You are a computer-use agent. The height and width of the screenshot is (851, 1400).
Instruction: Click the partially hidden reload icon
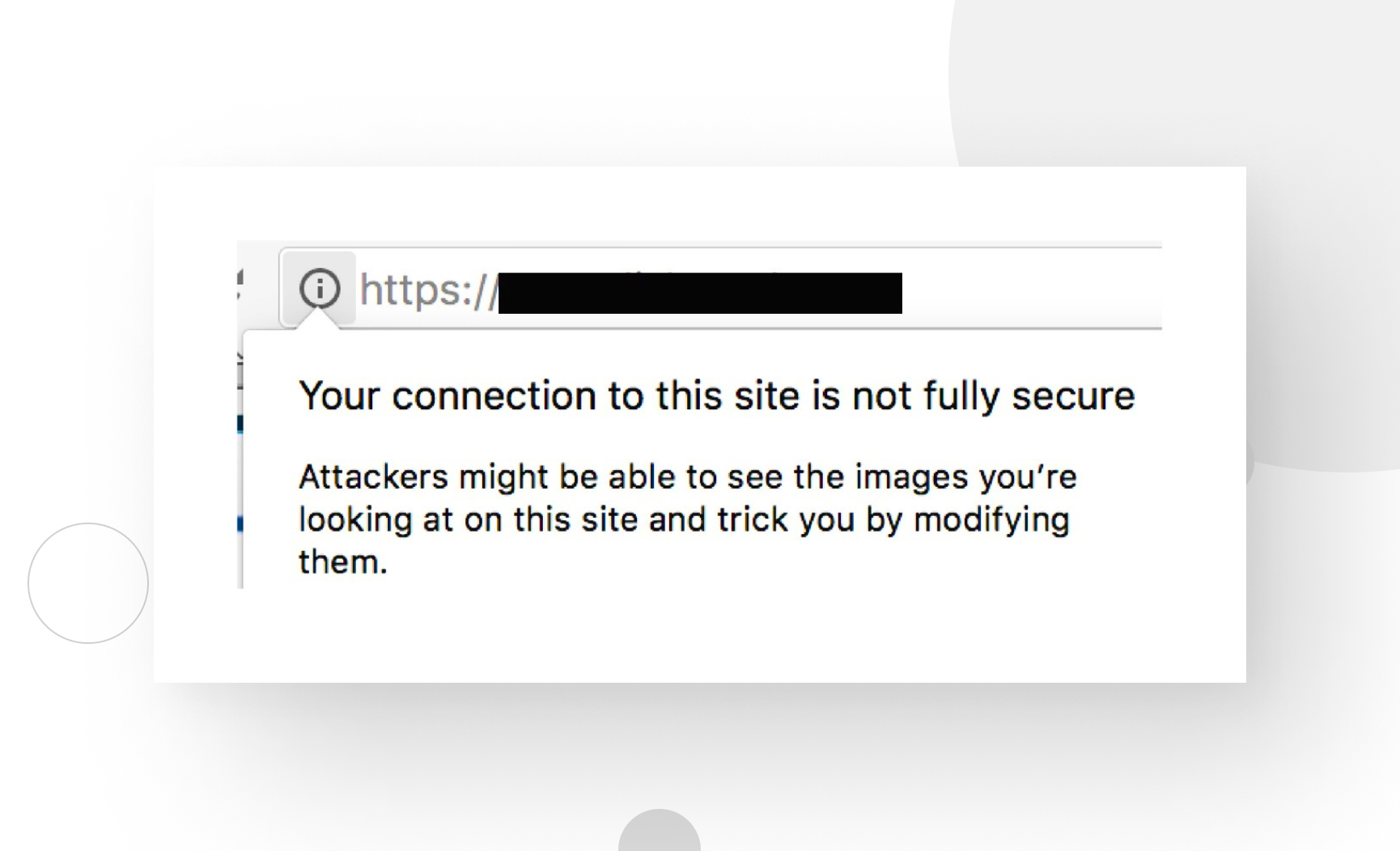(240, 286)
